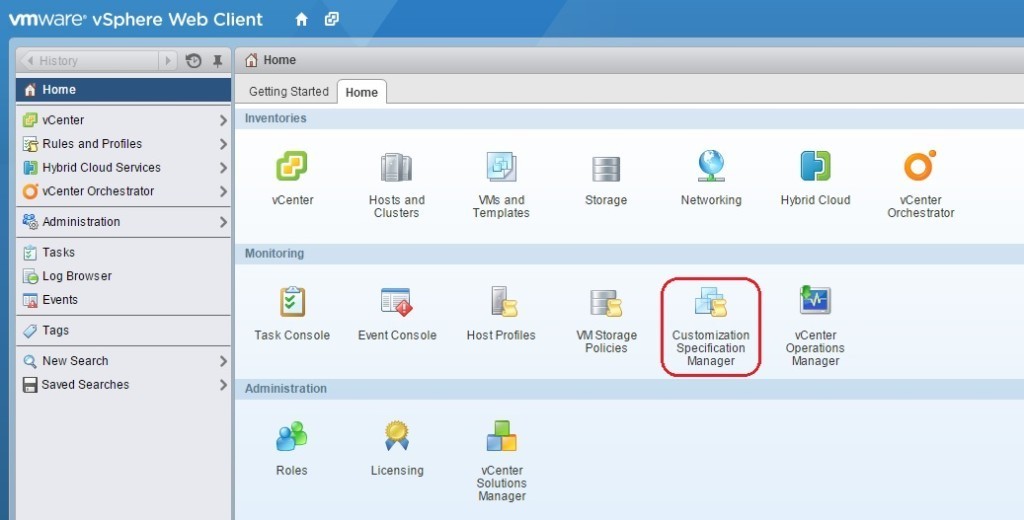Expand the Administration row chevron
The image size is (1024, 520).
tap(223, 222)
